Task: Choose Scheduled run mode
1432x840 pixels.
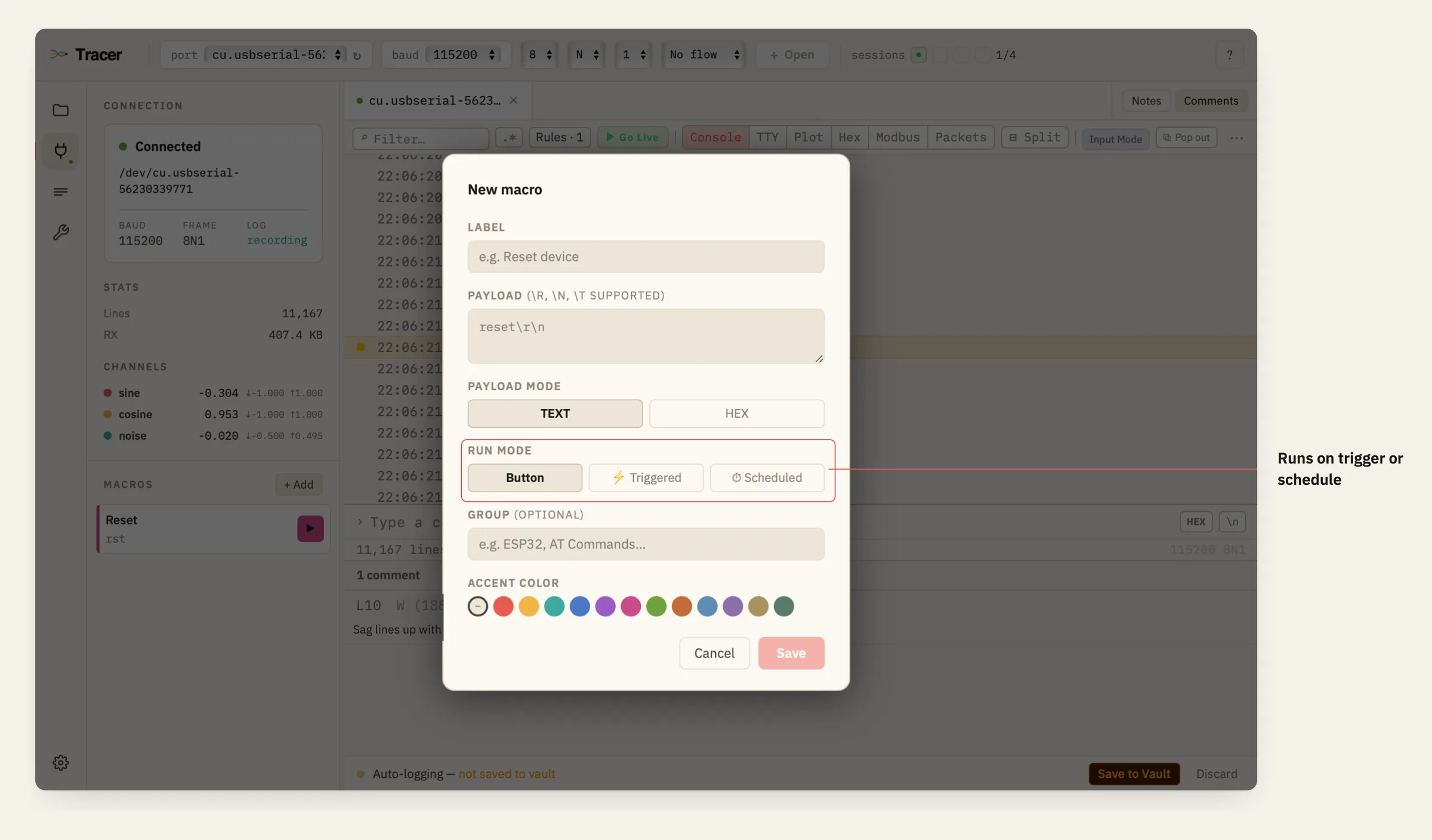Action: pyautogui.click(x=767, y=477)
